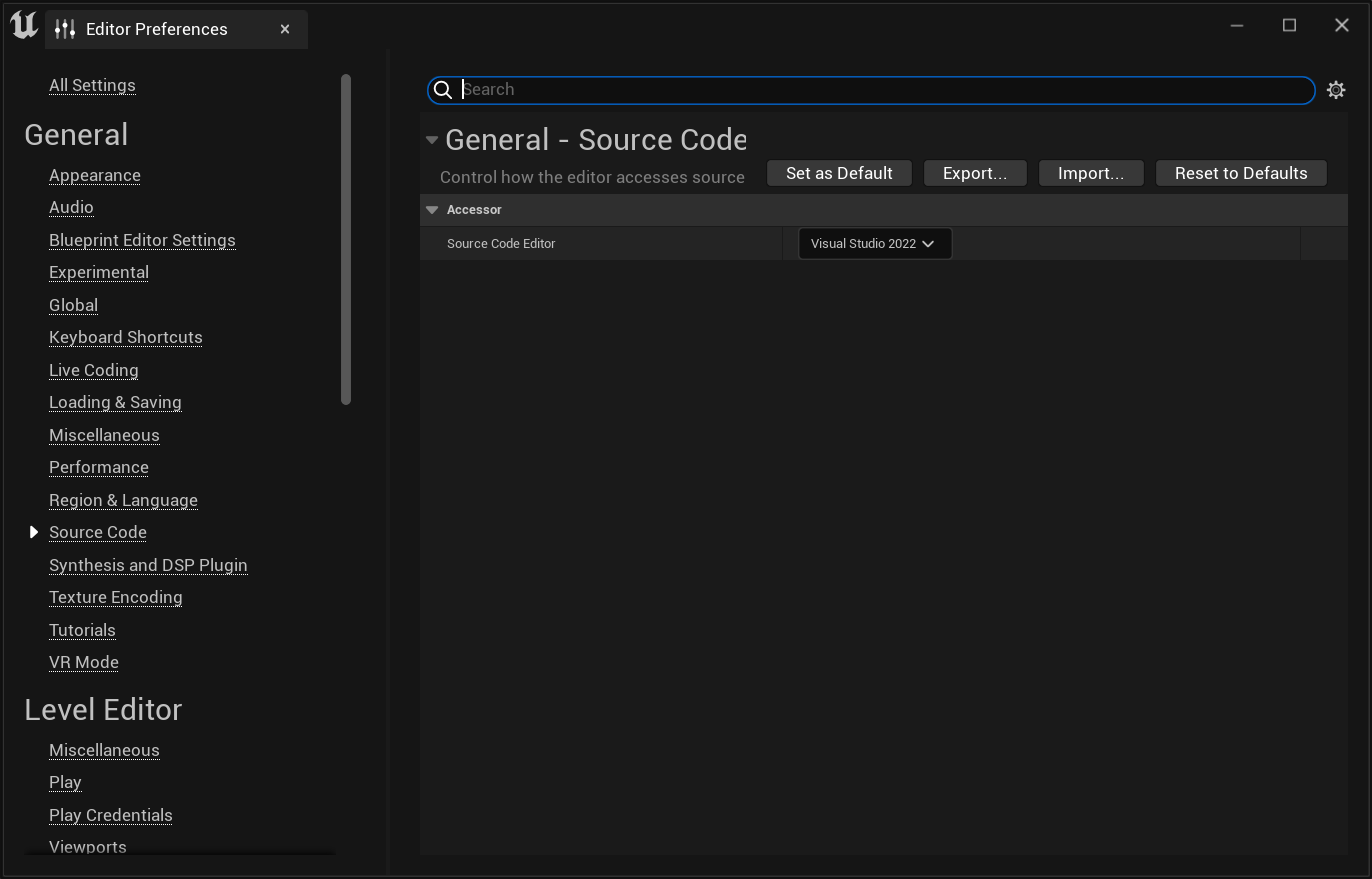This screenshot has height=879, width=1372.
Task: Click the settings gear next to search
Action: tap(1335, 90)
